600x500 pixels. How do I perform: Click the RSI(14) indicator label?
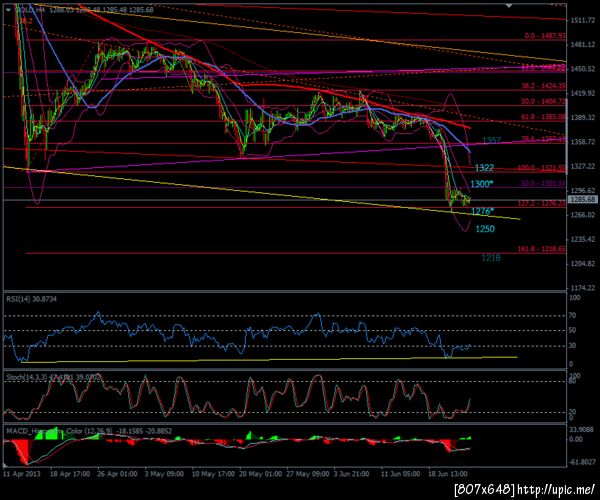tap(31, 299)
